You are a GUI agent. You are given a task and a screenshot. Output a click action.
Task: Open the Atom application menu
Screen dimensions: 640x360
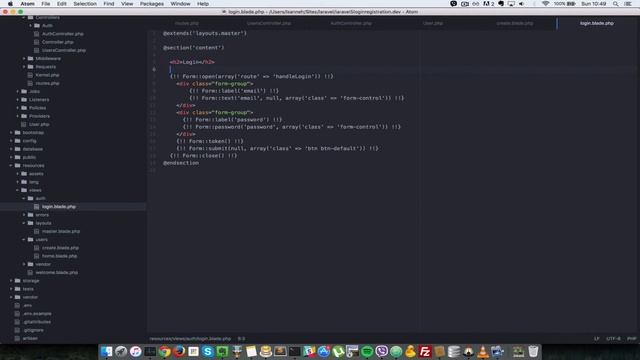click(27, 4)
